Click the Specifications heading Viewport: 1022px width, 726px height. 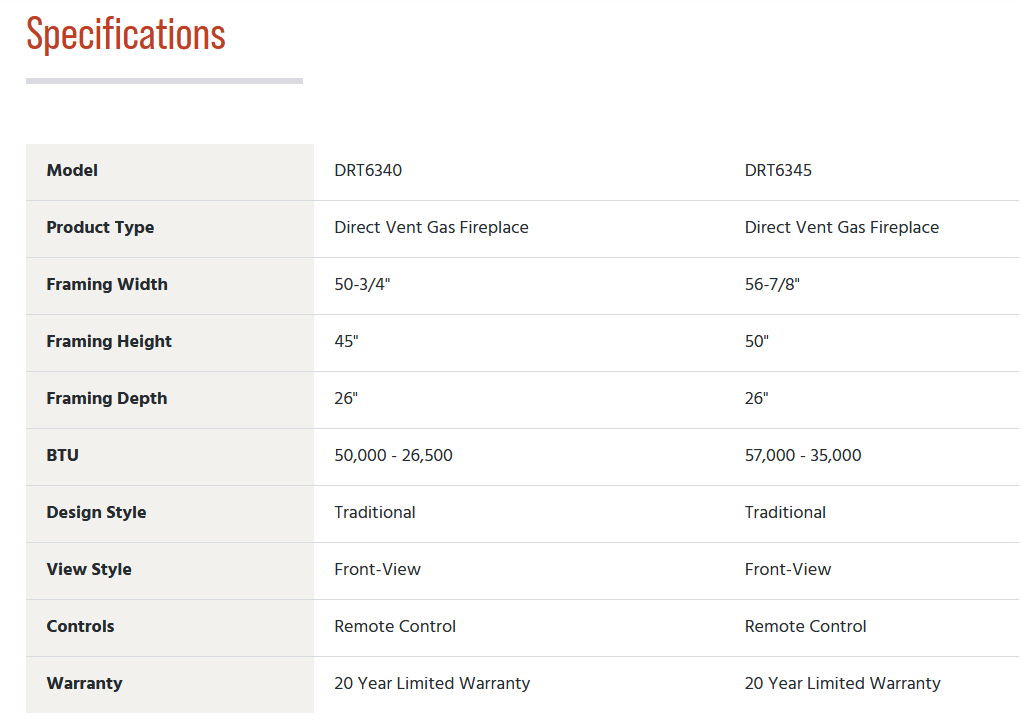[126, 35]
